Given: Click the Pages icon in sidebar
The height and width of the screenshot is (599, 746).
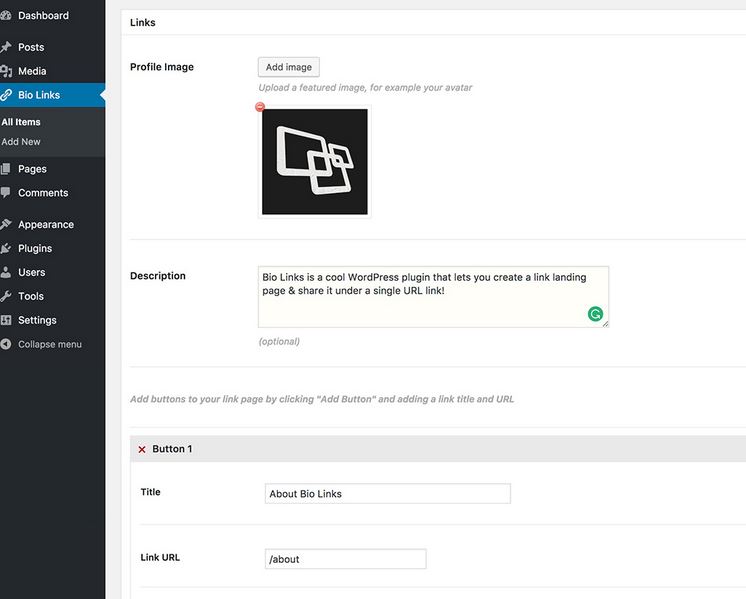Looking at the screenshot, I should (x=6, y=168).
